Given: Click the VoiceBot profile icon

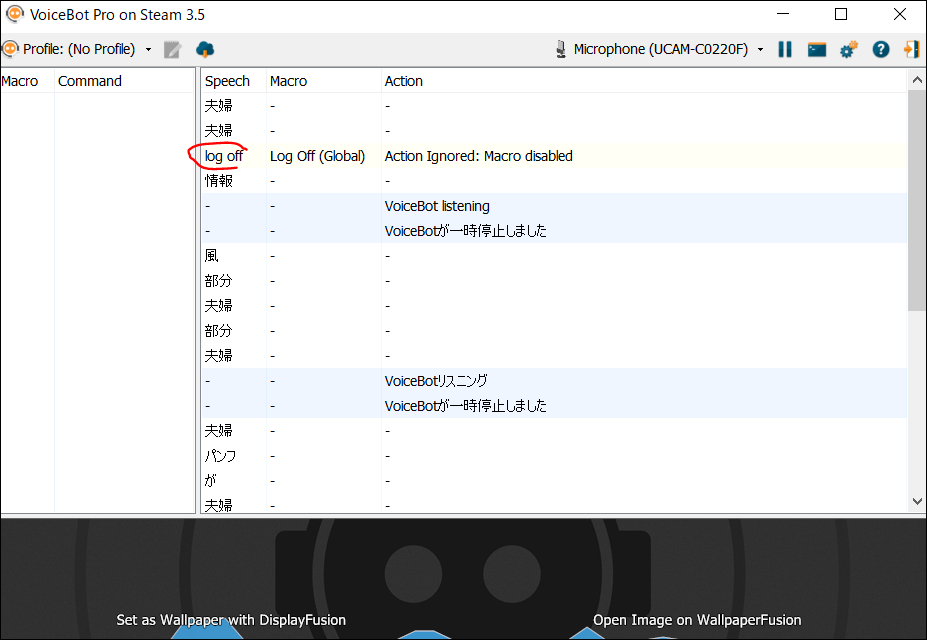Looking at the screenshot, I should (10, 49).
